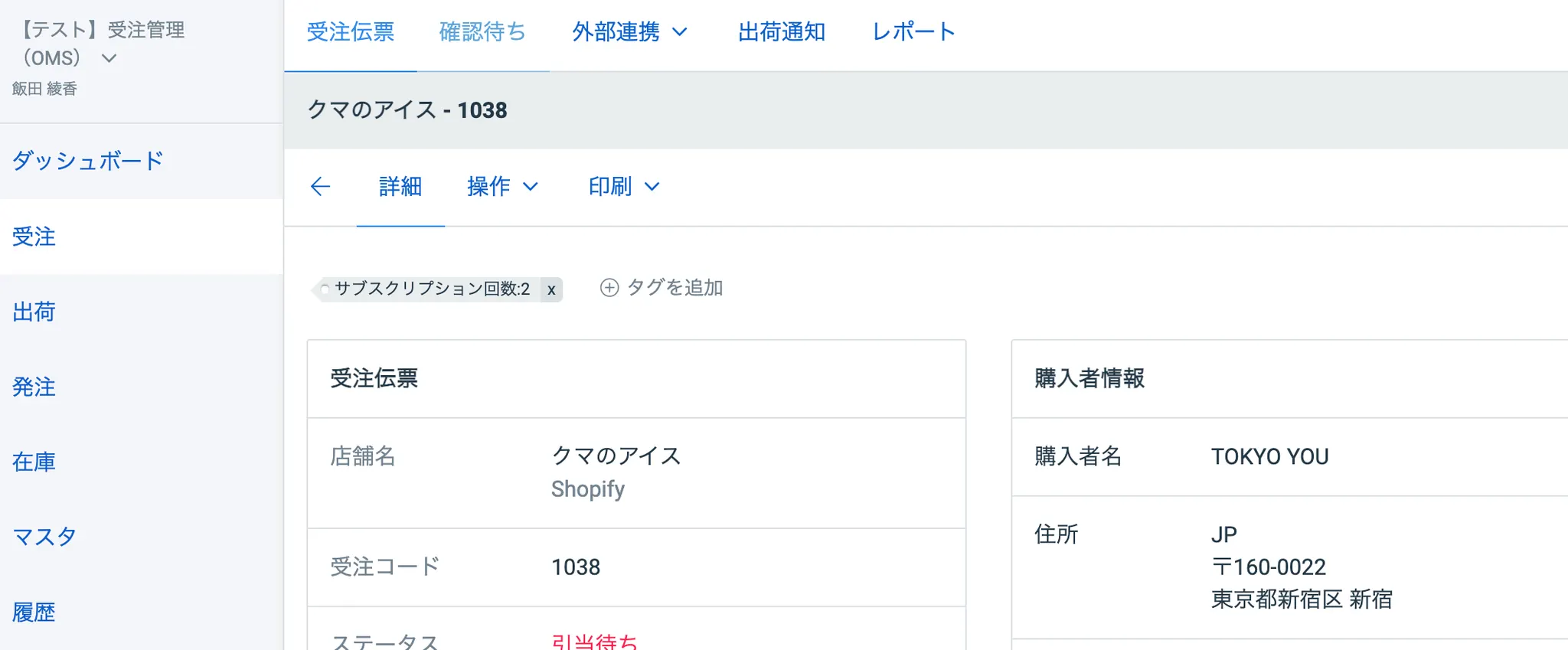Click the back arrow icon

click(x=320, y=186)
